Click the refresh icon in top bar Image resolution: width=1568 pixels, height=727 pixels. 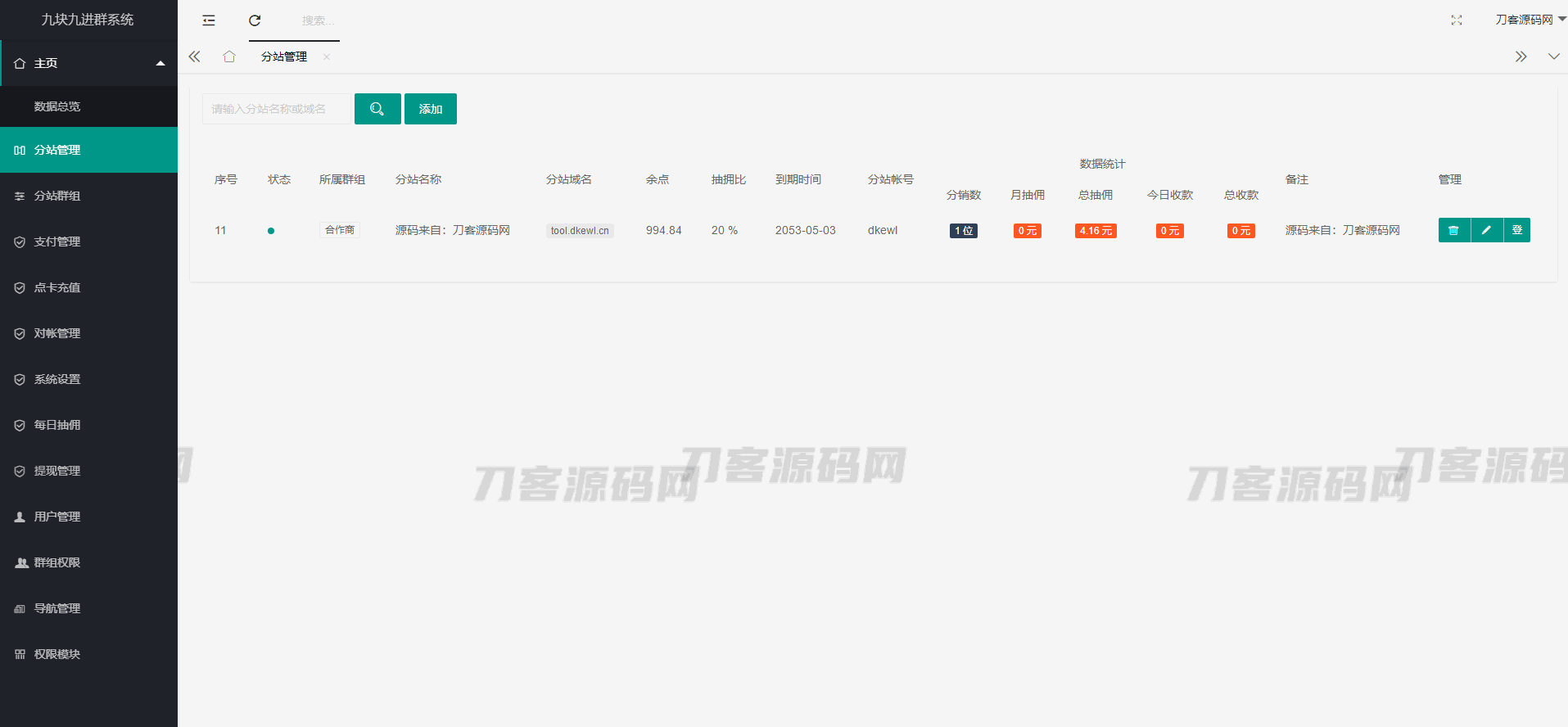point(255,20)
